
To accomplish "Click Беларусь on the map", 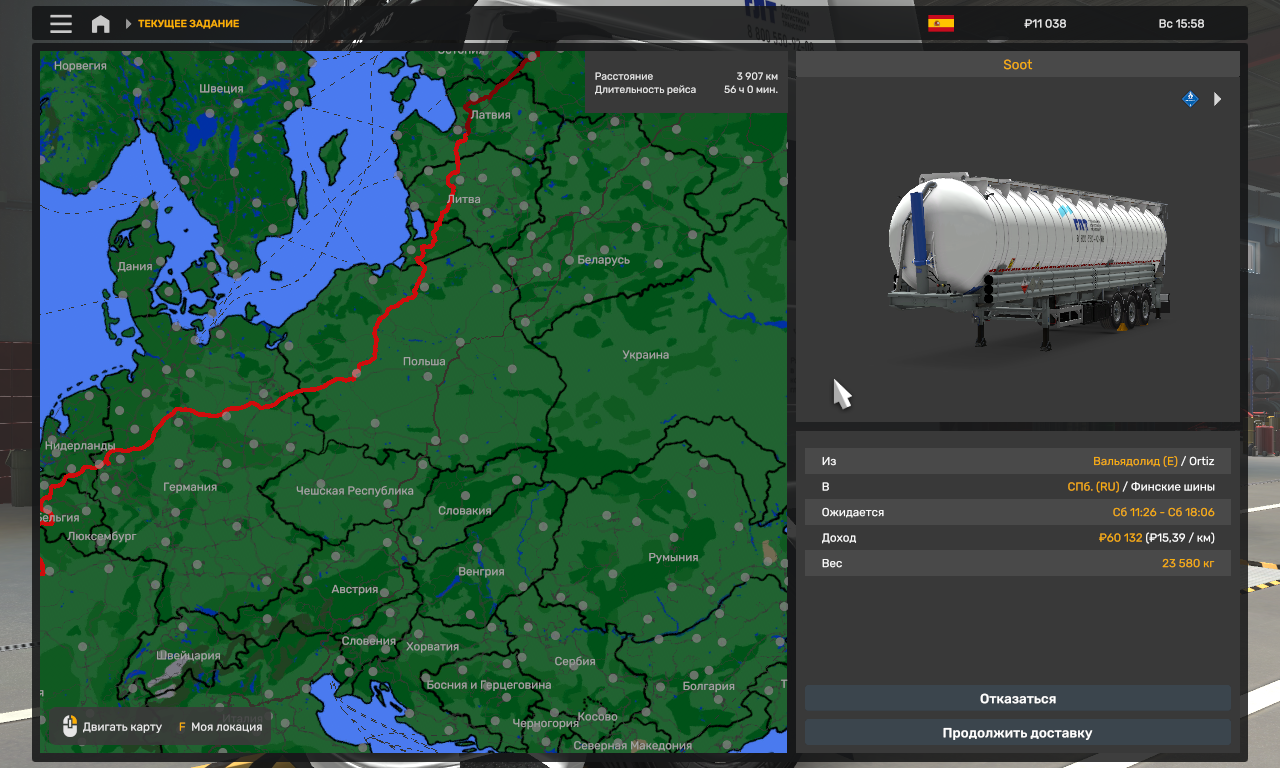I will pos(604,260).
